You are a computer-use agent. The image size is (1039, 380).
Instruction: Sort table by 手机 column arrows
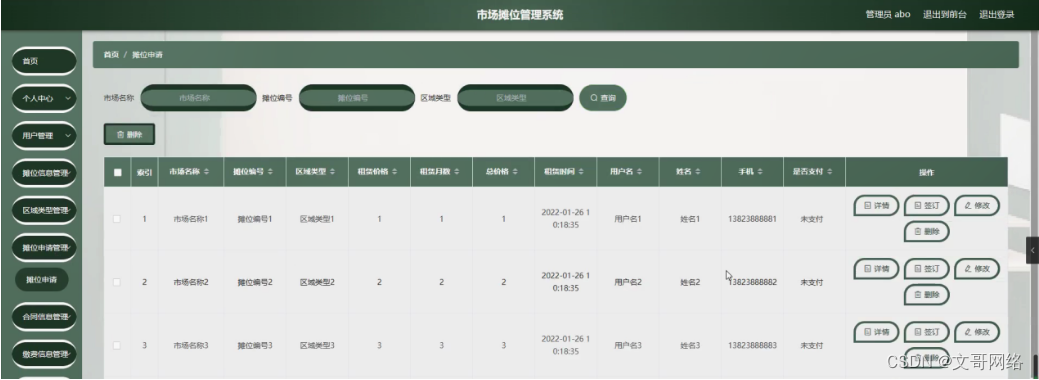tap(759, 172)
